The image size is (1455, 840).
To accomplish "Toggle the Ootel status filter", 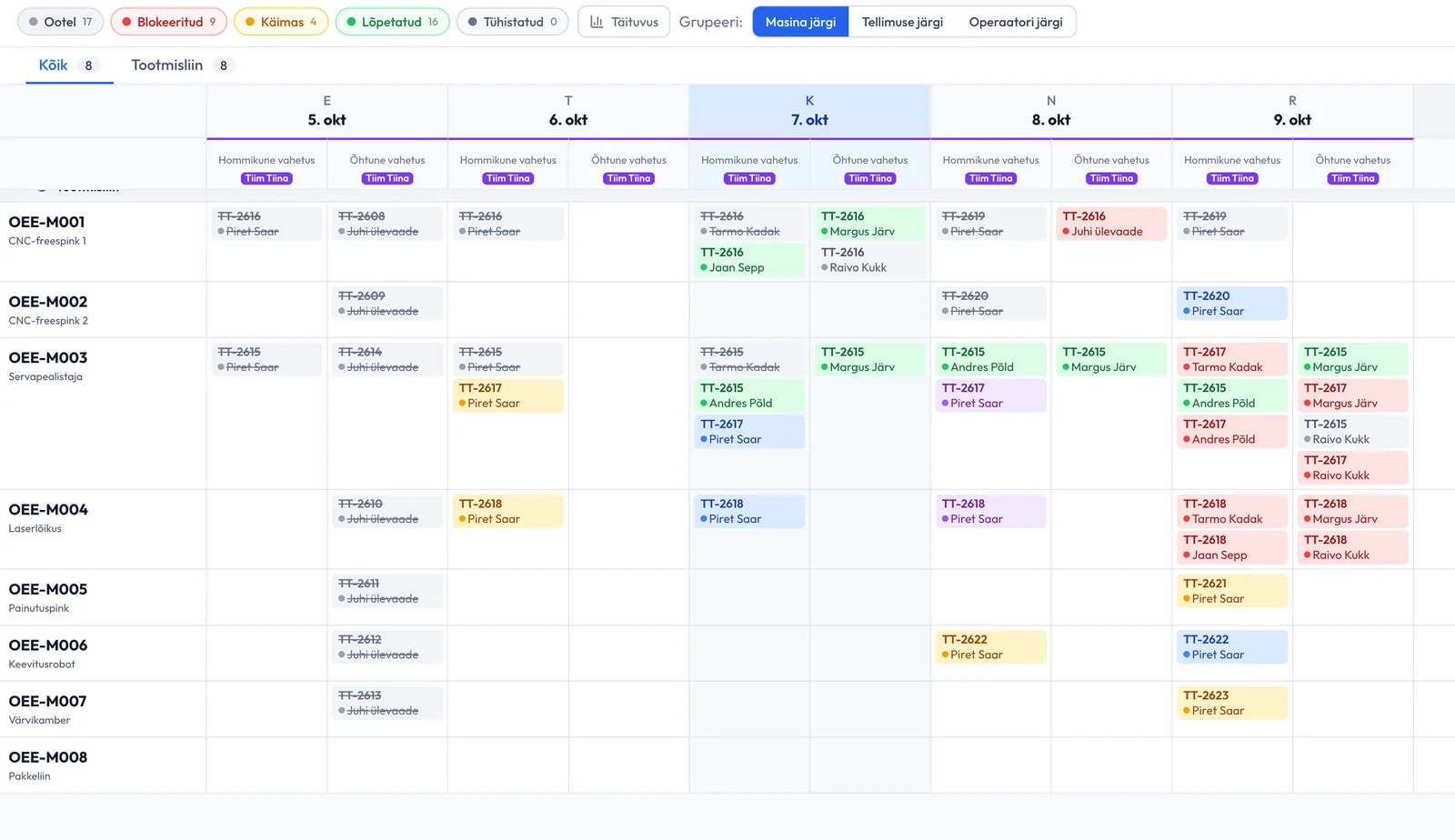I will click(x=61, y=22).
